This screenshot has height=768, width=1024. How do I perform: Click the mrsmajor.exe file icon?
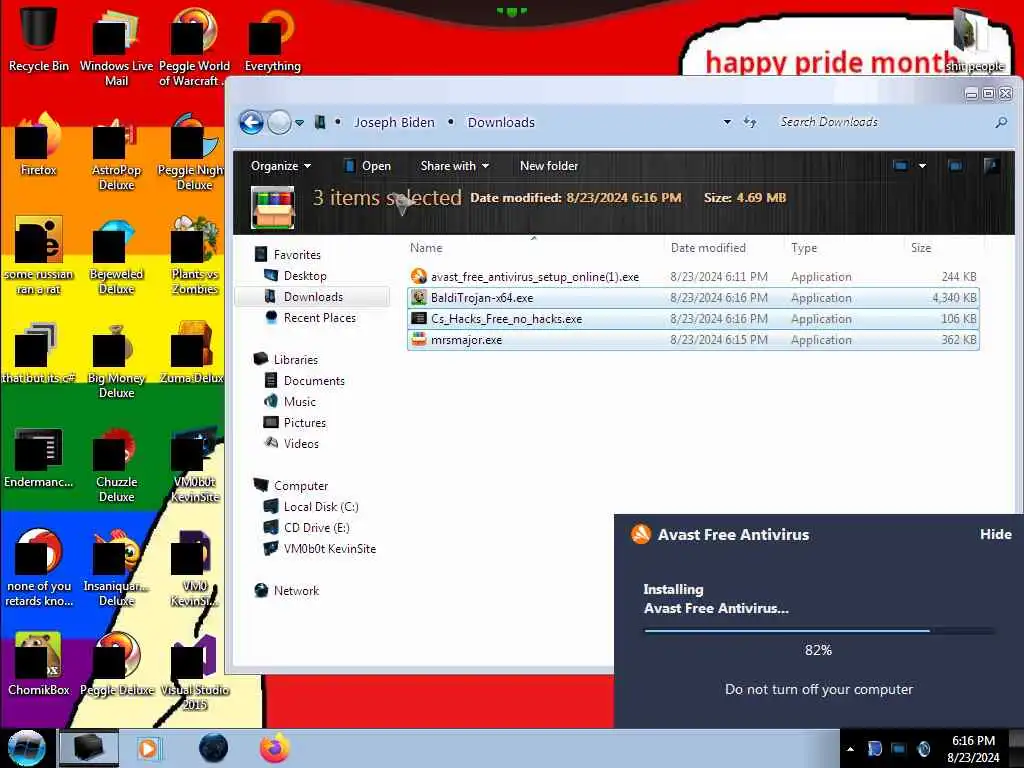click(419, 340)
